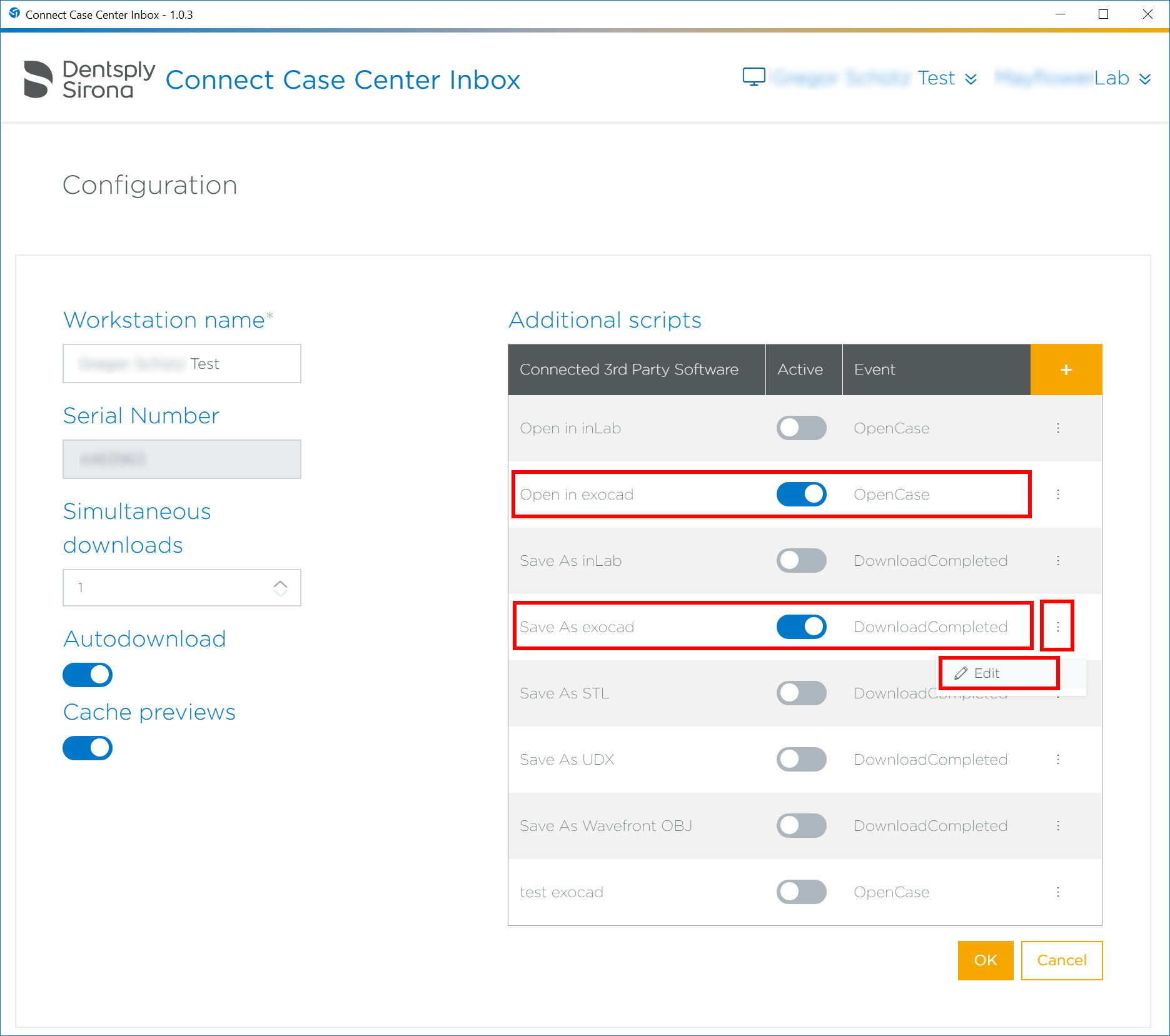Select the Save As UDX row label
Image resolution: width=1170 pixels, height=1036 pixels.
pyautogui.click(x=567, y=760)
